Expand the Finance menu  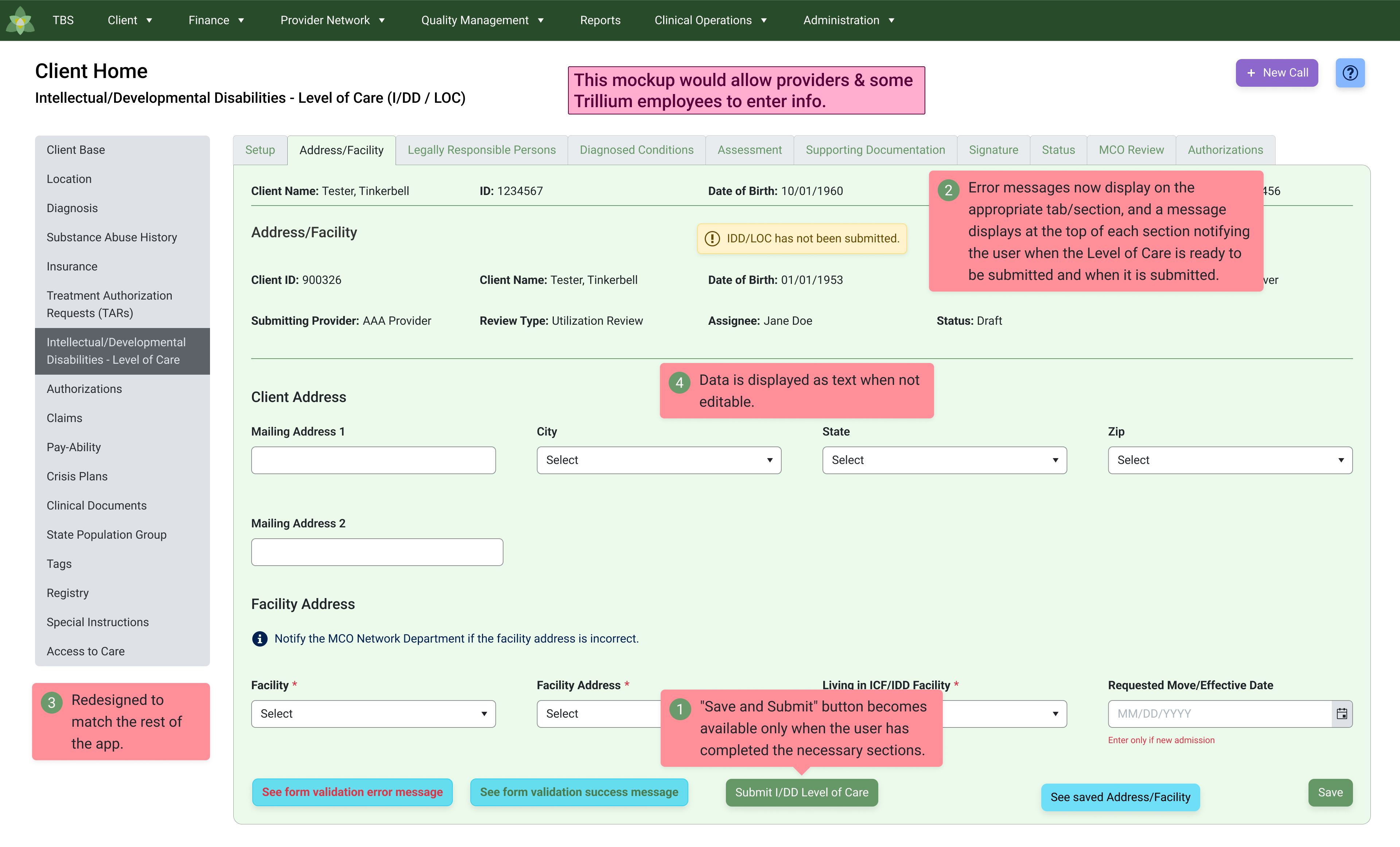(x=217, y=20)
